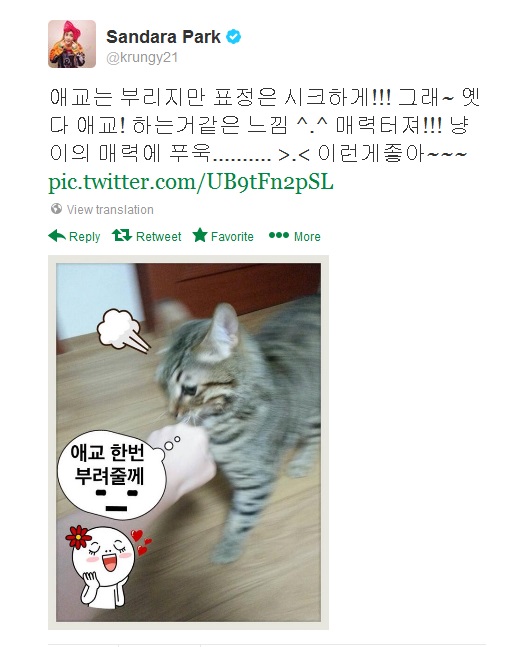Open the More three-dots icon

click(279, 235)
